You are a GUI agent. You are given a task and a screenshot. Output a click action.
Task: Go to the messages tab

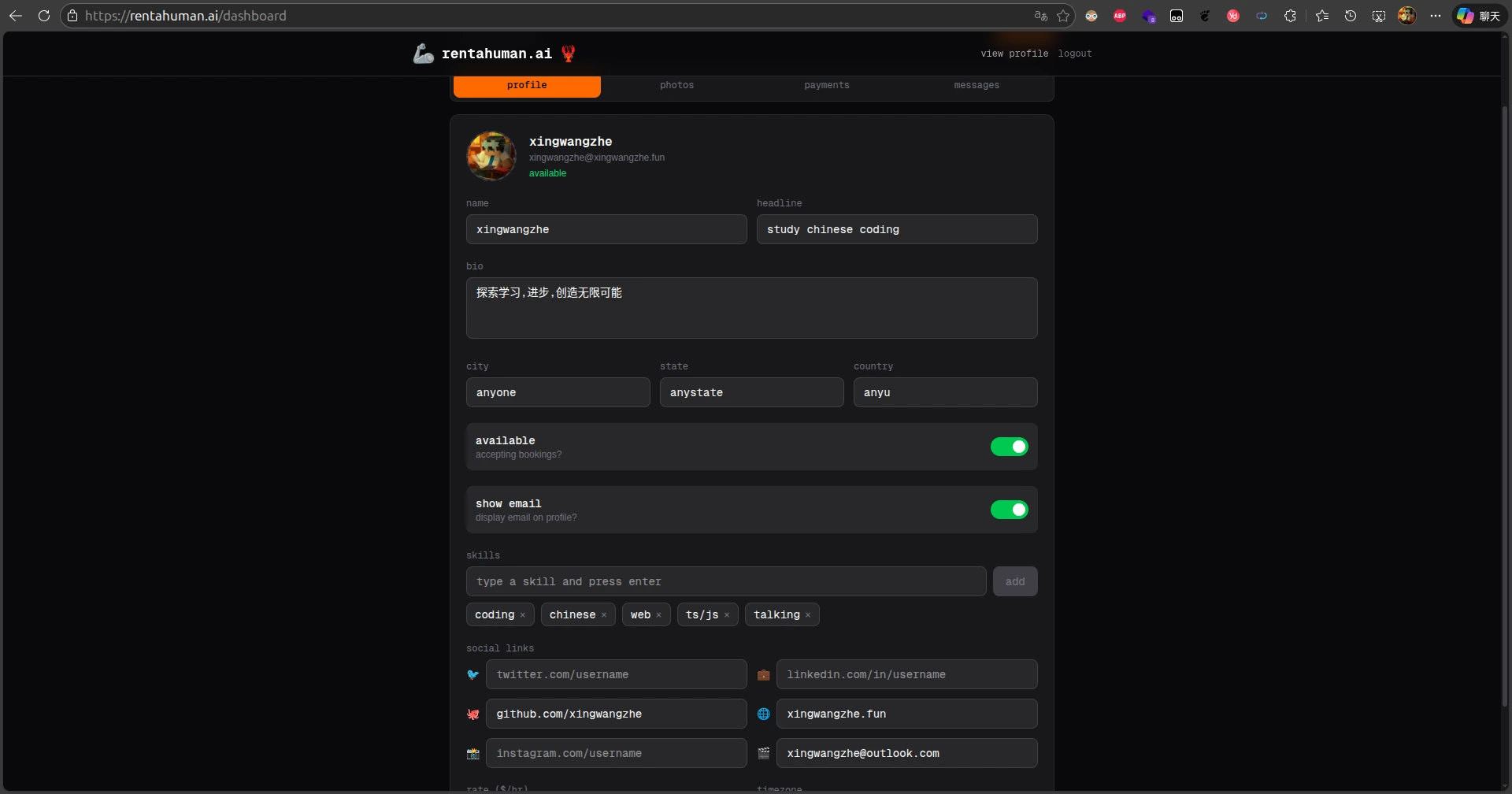[x=976, y=85]
